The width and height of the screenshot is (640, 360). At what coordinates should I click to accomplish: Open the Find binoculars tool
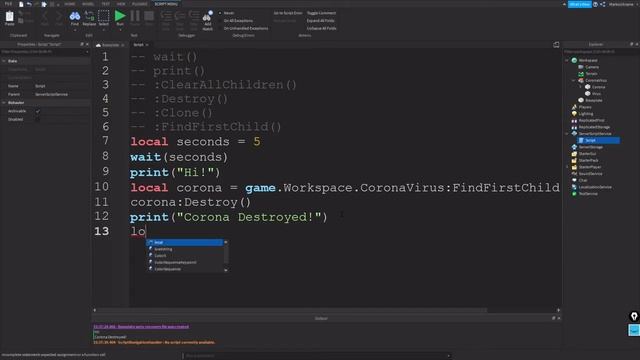tap(75, 17)
